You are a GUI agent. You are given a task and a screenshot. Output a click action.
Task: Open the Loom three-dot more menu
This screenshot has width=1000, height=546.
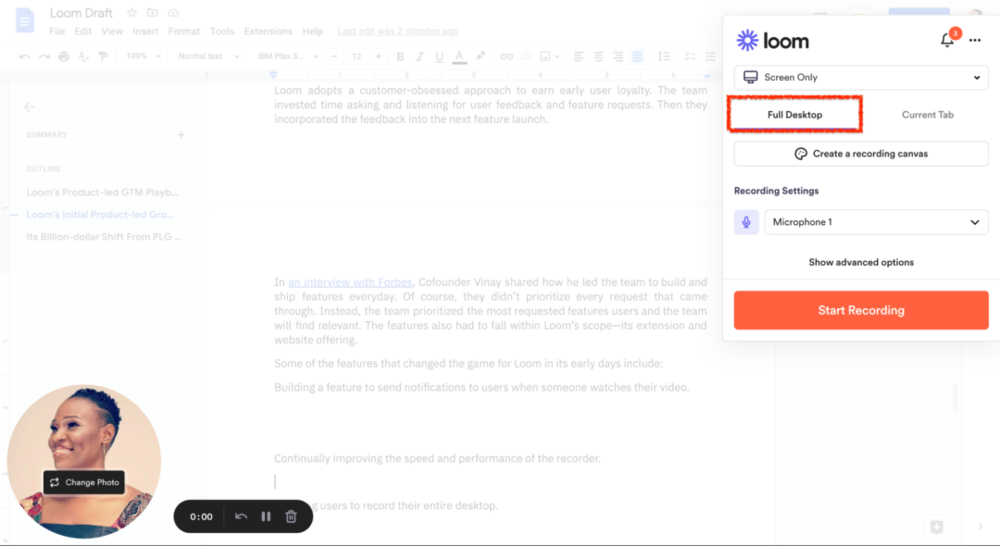pos(974,40)
